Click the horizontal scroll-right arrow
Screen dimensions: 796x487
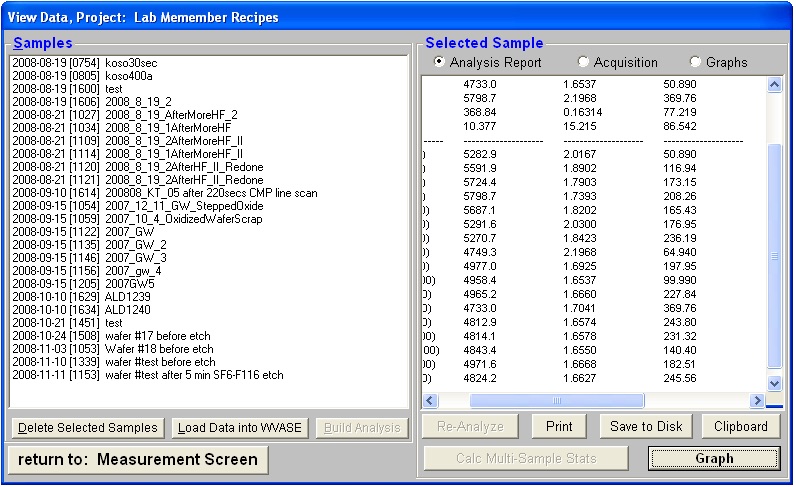(x=757, y=401)
